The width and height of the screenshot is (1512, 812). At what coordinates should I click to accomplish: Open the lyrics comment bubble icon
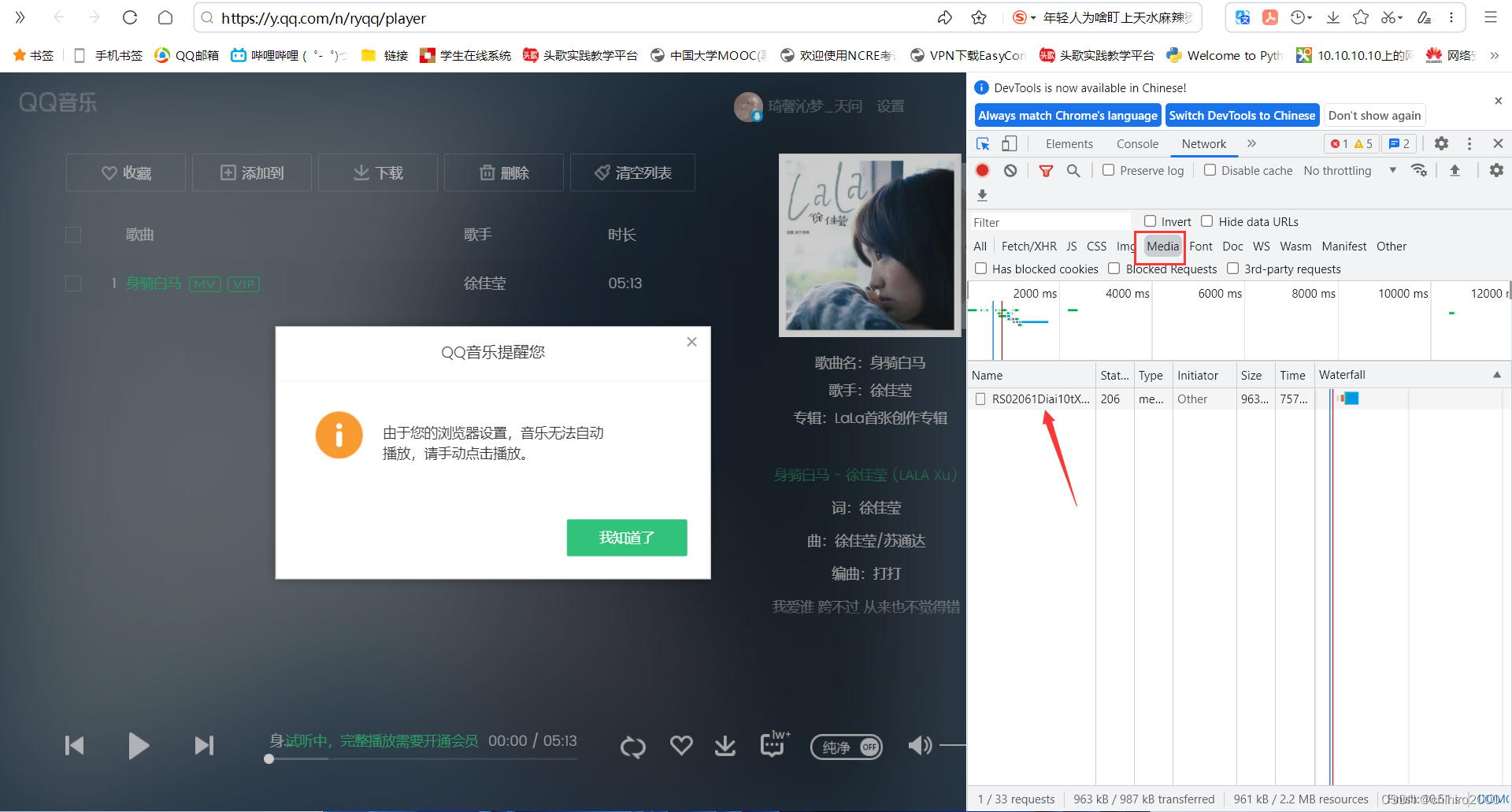(x=773, y=744)
